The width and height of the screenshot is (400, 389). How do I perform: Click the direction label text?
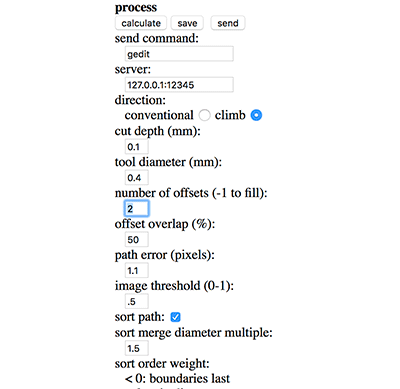click(x=140, y=100)
